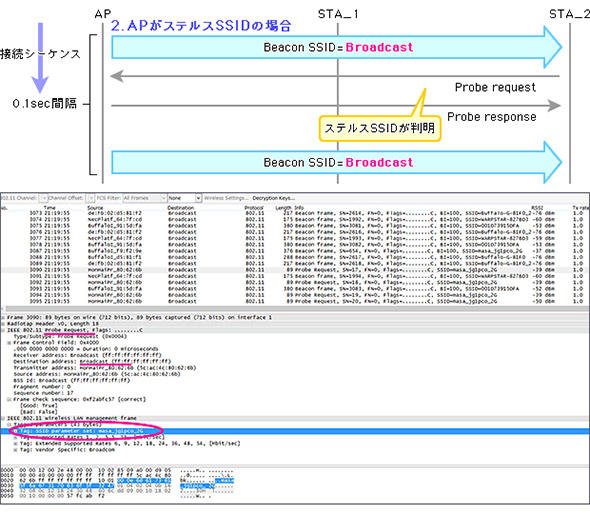
Task: Select the Fragment number line
Action: coord(42,386)
